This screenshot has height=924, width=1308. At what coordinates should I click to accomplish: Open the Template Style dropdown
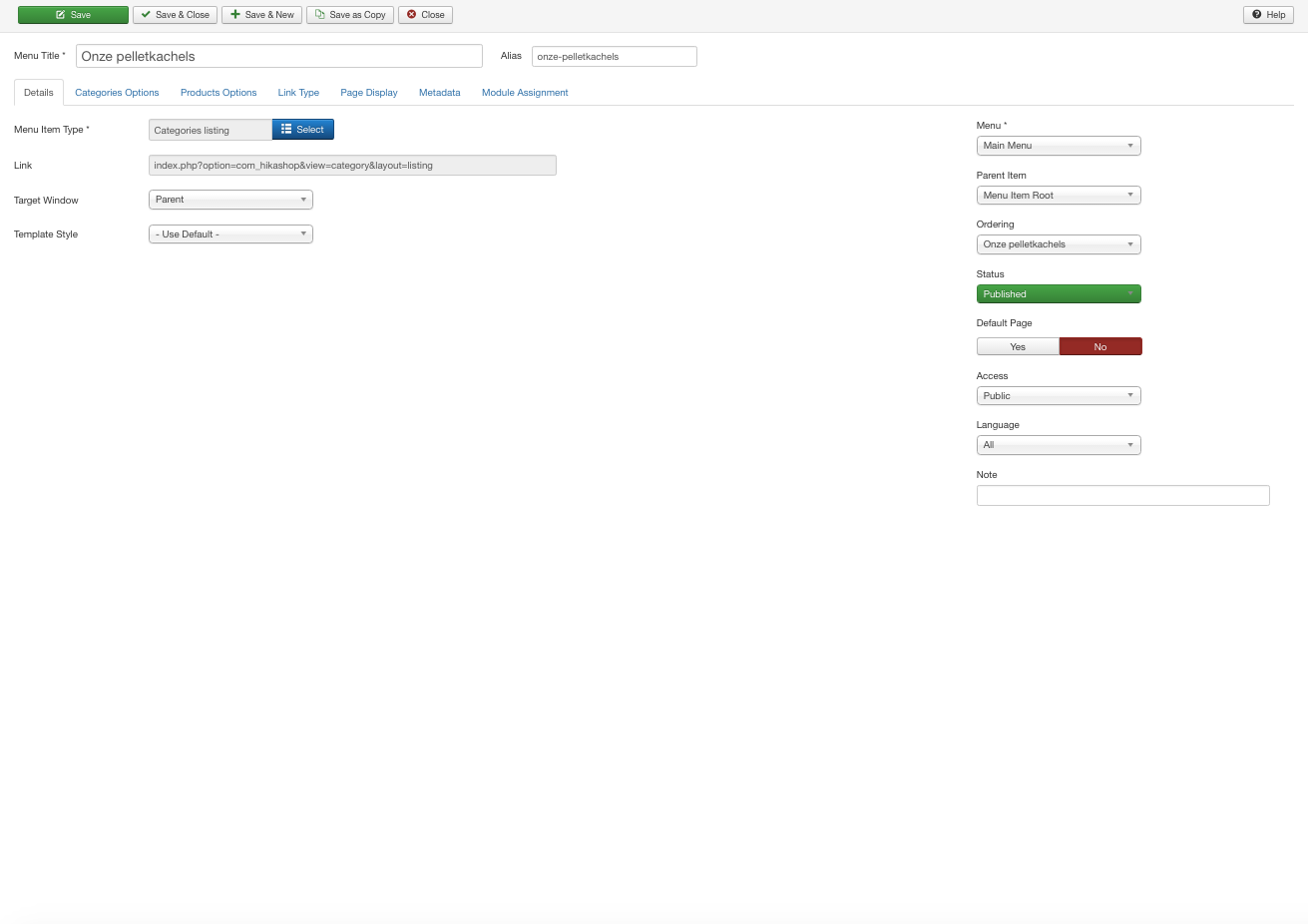click(230, 234)
